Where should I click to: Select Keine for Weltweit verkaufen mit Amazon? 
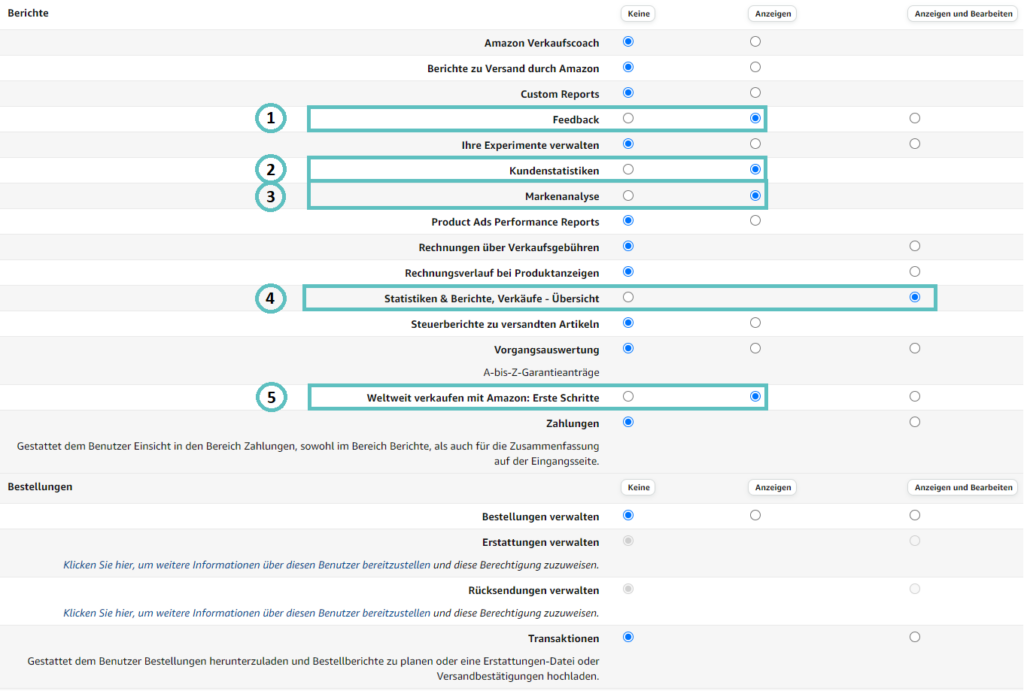pyautogui.click(x=628, y=396)
